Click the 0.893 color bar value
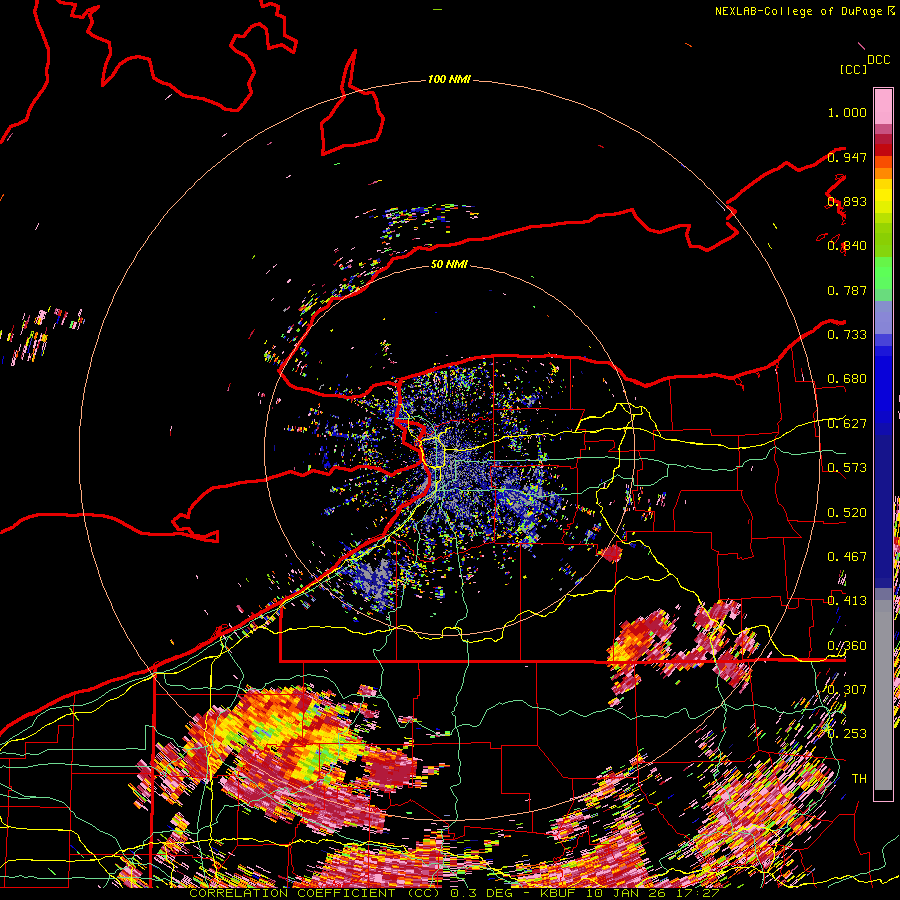Viewport: 900px width, 900px height. tap(847, 201)
